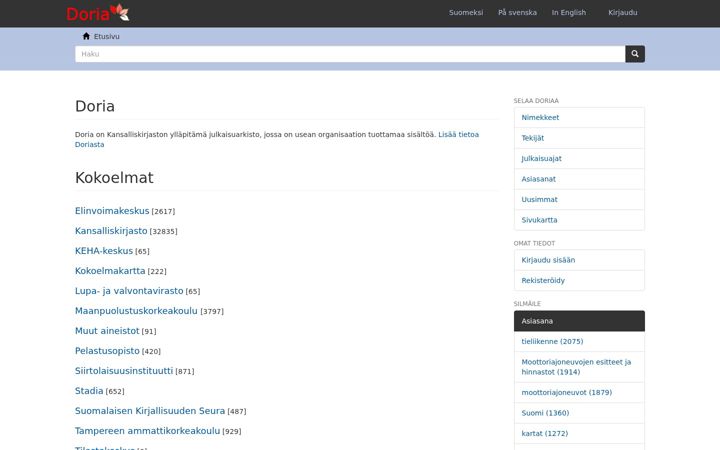720x450 pixels.
Task: Focus the Haku search field
Action: tap(350, 54)
